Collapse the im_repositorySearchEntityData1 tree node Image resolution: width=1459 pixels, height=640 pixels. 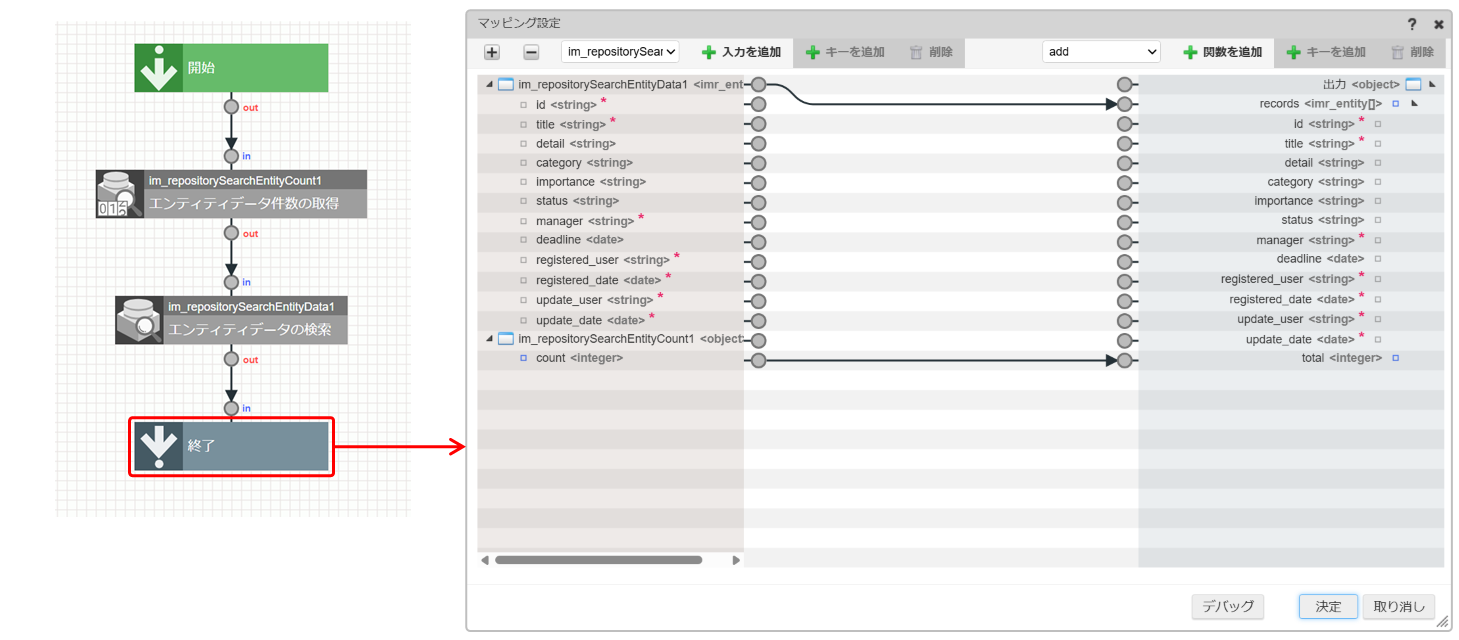(489, 85)
